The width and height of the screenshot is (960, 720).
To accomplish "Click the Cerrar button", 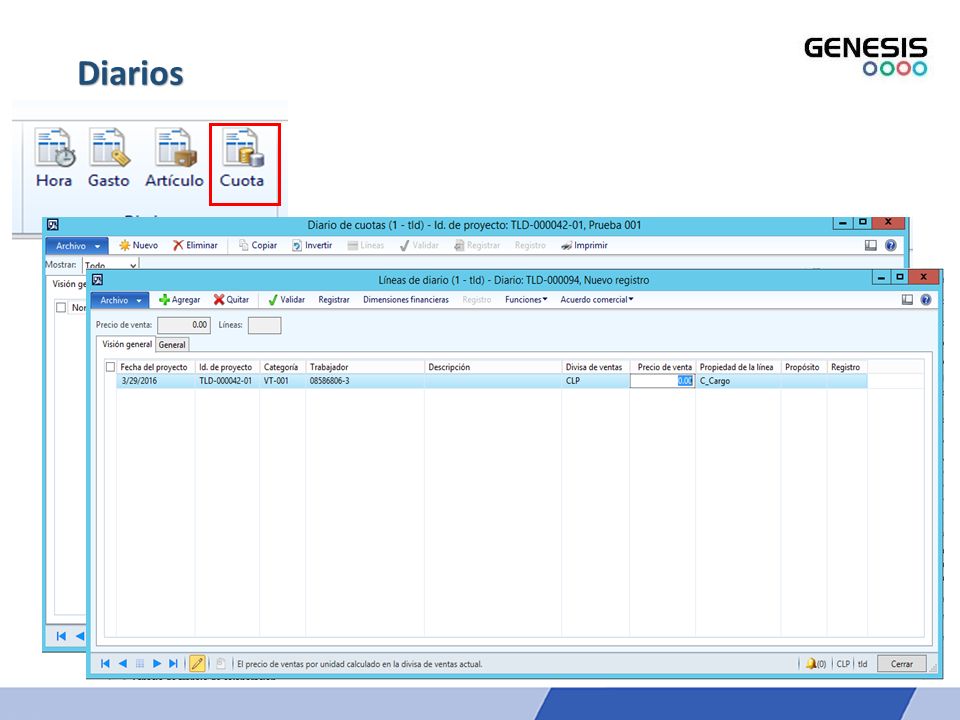I will pyautogui.click(x=901, y=664).
